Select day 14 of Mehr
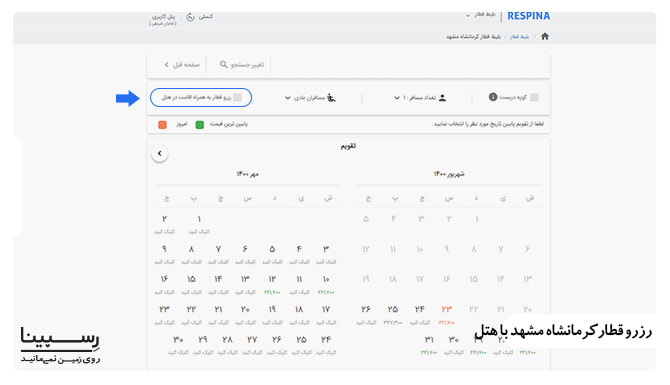The height and width of the screenshot is (385, 670). point(218,284)
